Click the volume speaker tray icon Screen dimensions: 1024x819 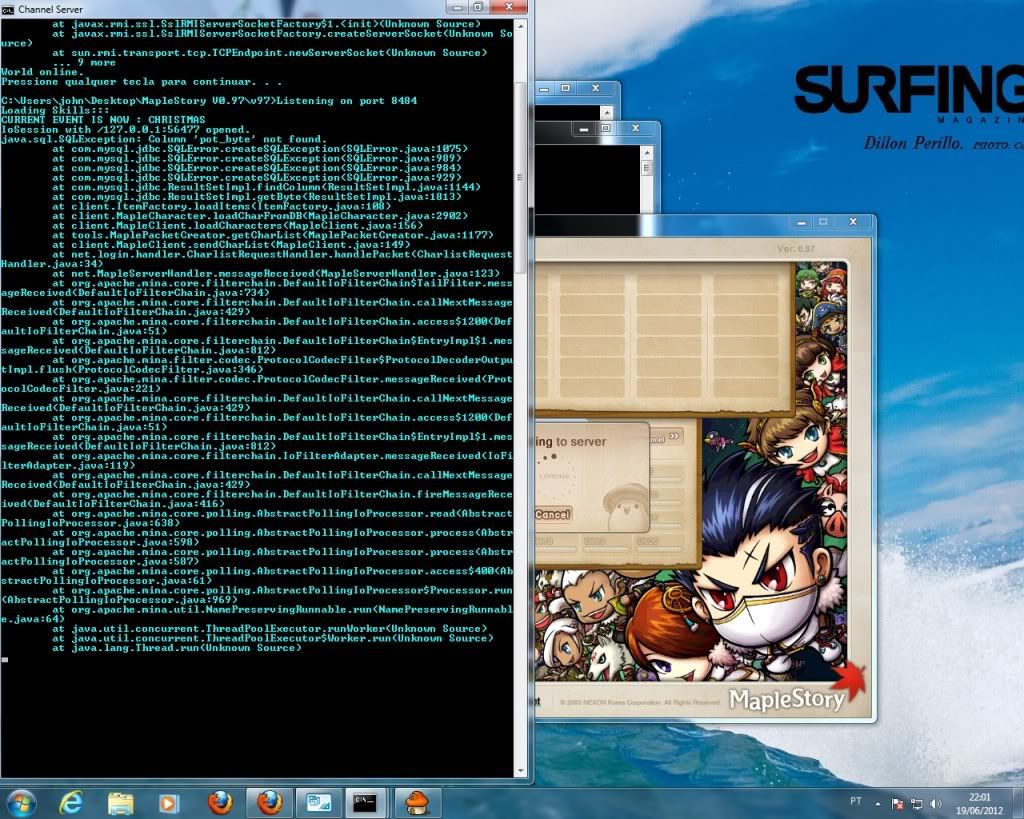tap(936, 803)
